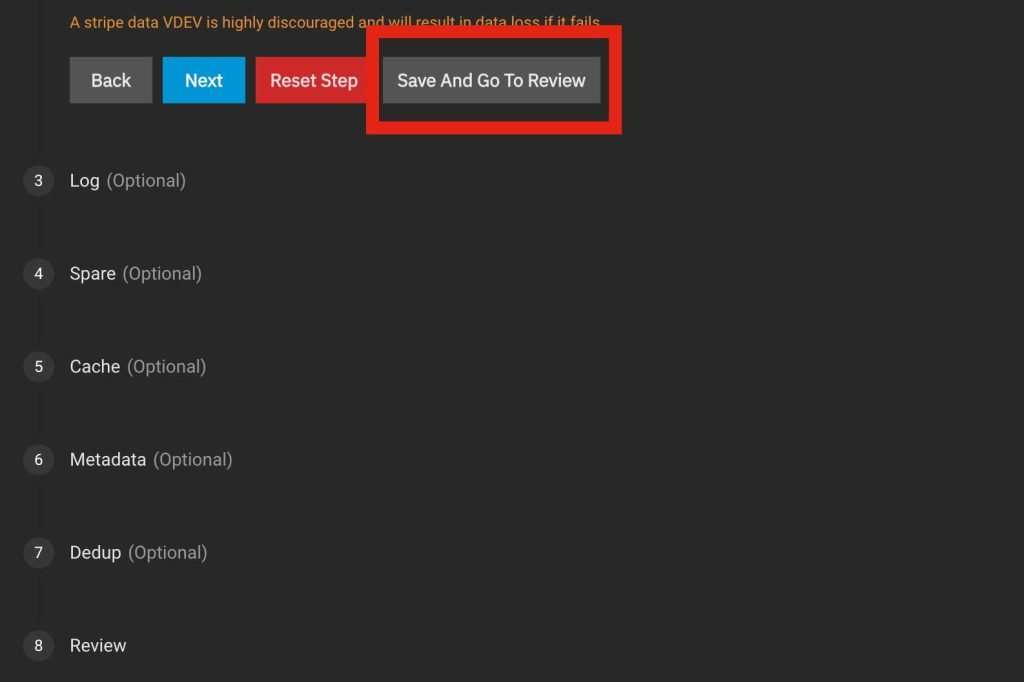Choose the step 7 number circle
Screen dimensions: 1024x682
39,553
